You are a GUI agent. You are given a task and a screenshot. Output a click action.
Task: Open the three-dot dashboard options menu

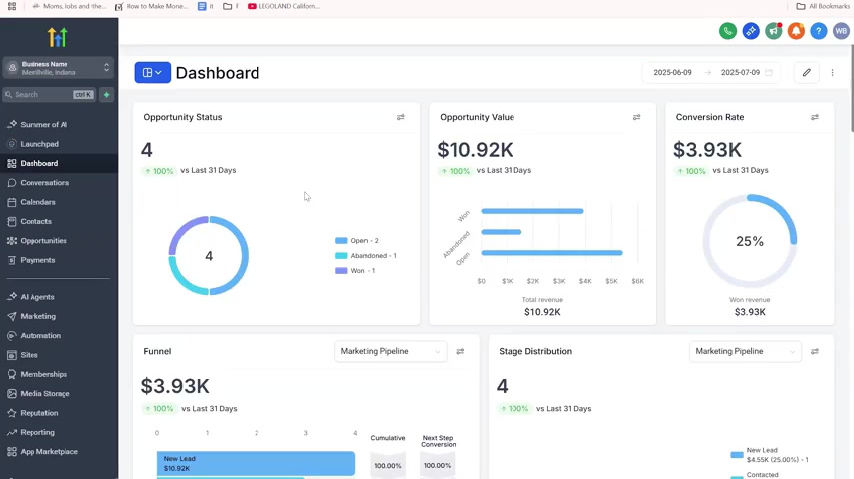pos(832,72)
